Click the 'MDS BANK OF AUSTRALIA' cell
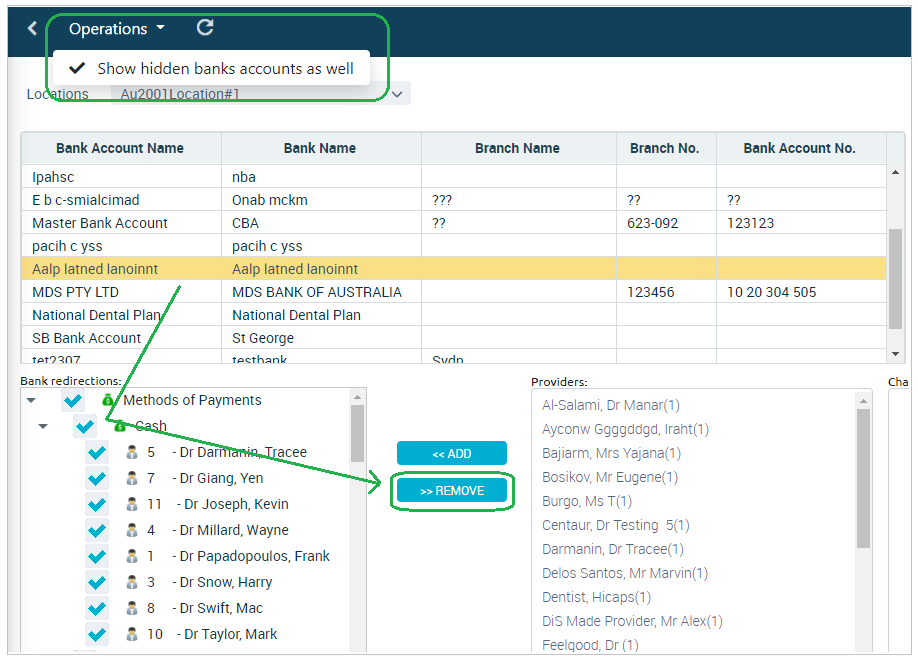 321,292
